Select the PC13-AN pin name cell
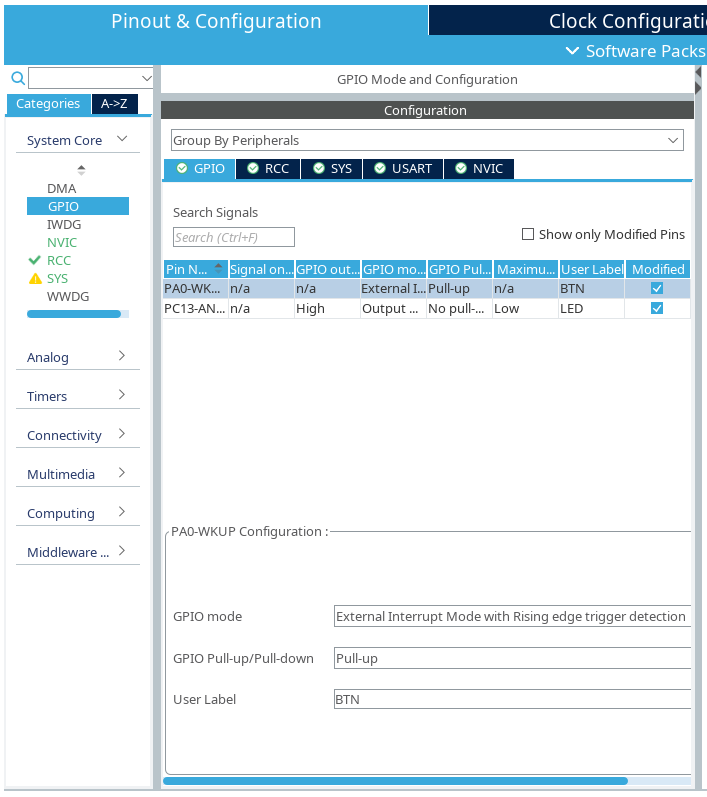 click(x=196, y=309)
